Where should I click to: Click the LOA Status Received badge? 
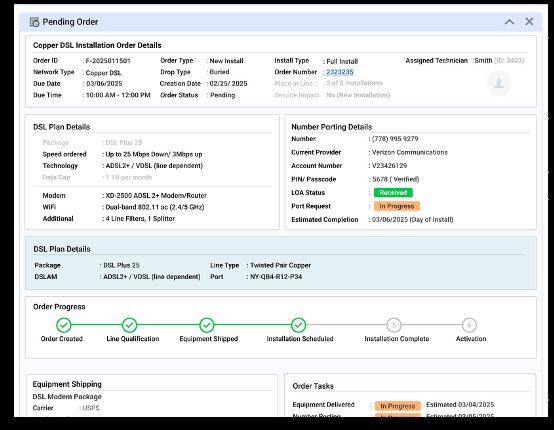(393, 193)
